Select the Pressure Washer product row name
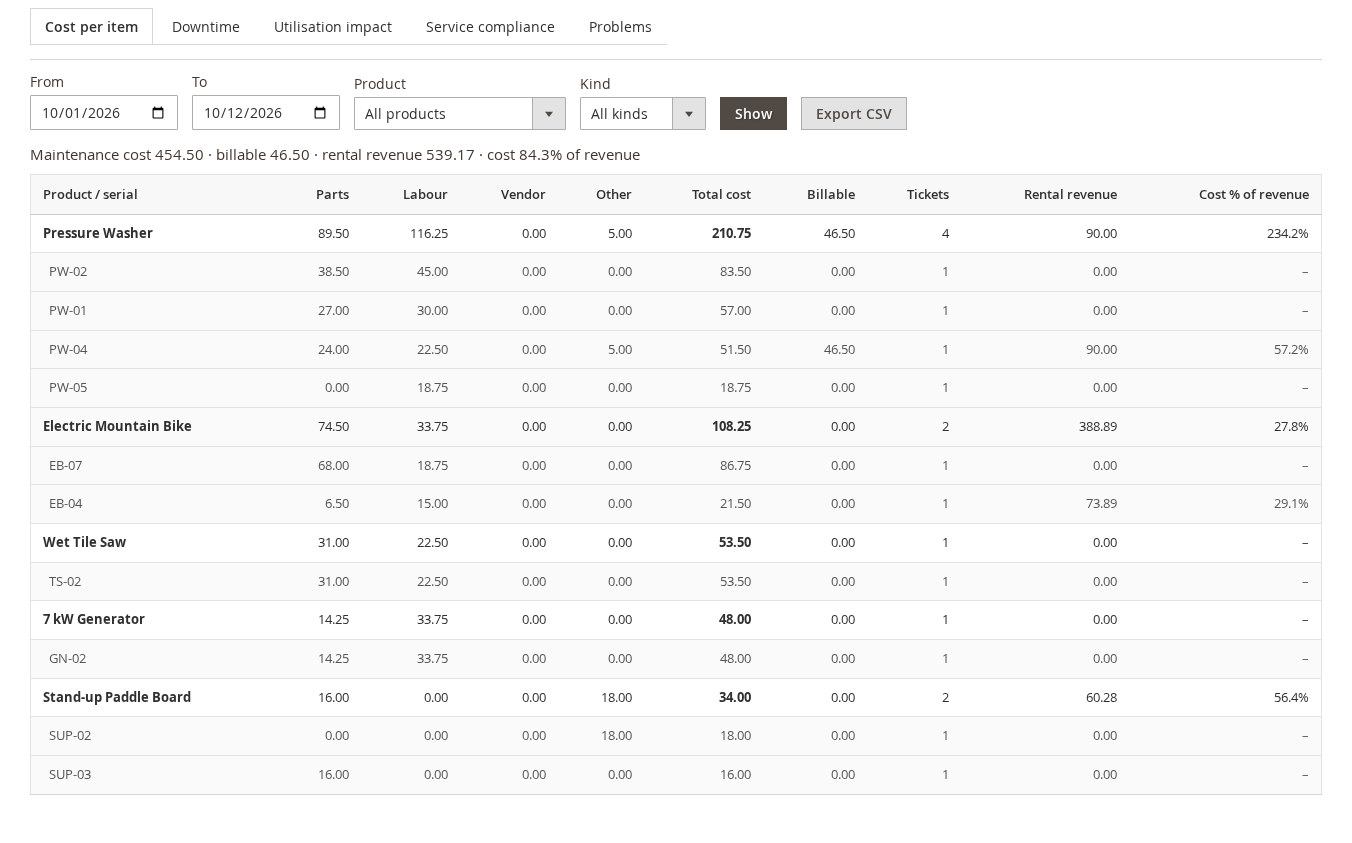 coord(98,233)
